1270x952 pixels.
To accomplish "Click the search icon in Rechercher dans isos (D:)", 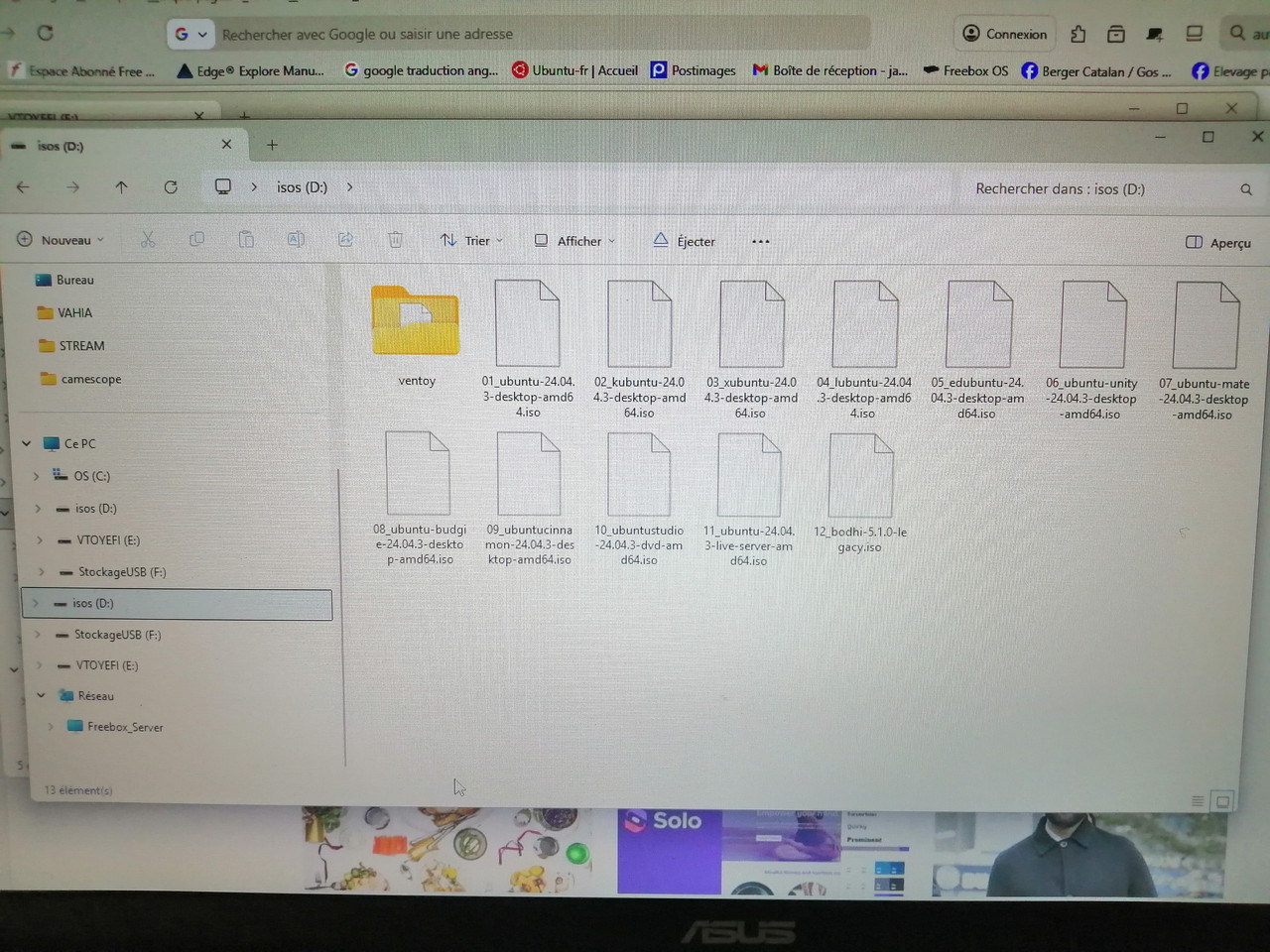I will (1246, 188).
